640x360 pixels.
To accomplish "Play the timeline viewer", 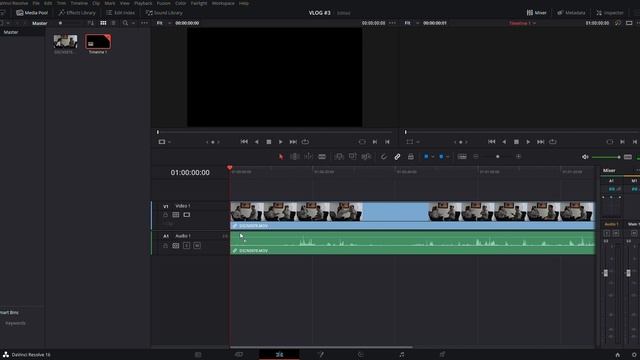I will 528,142.
